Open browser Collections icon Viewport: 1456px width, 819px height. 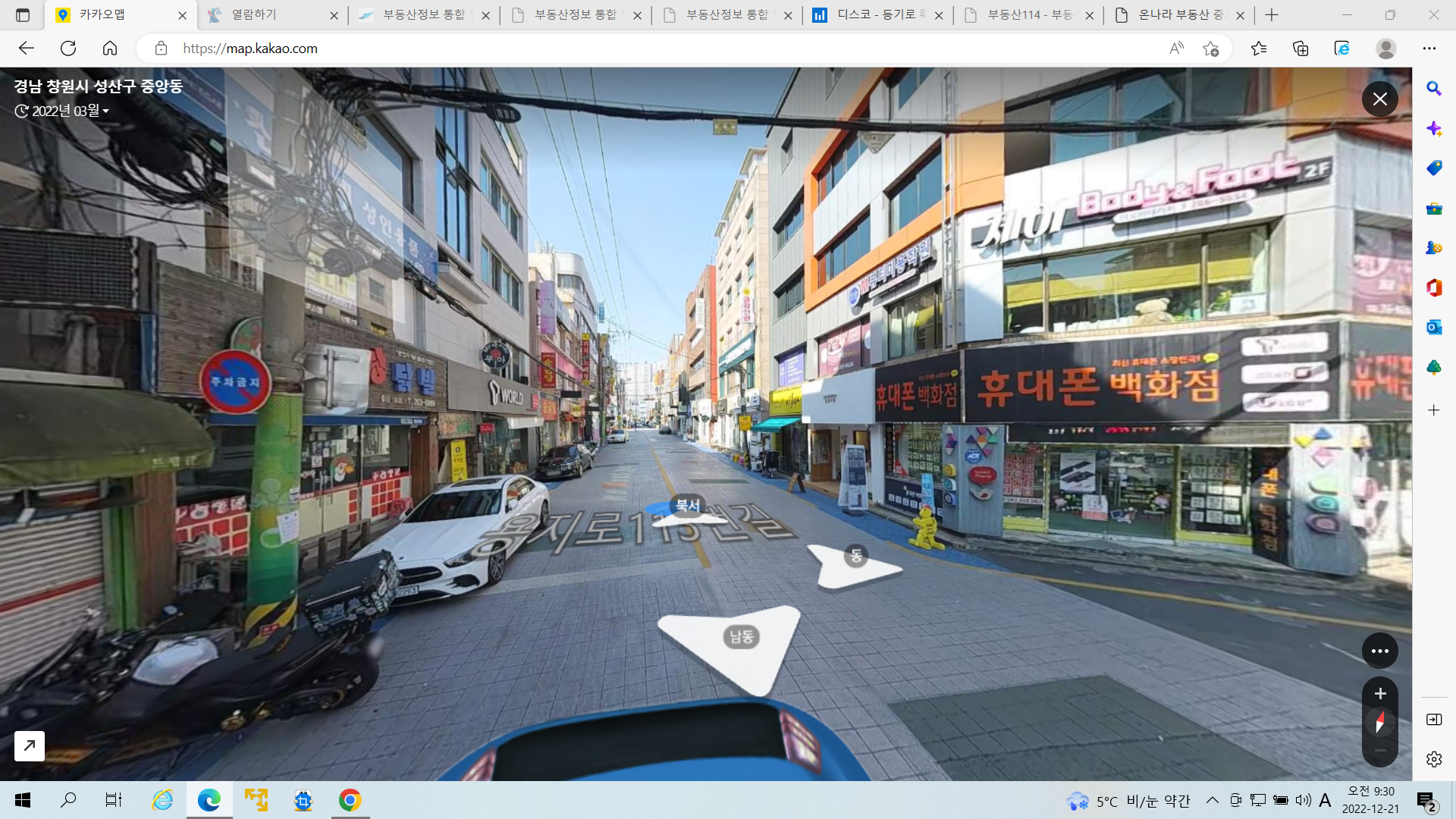[1301, 49]
